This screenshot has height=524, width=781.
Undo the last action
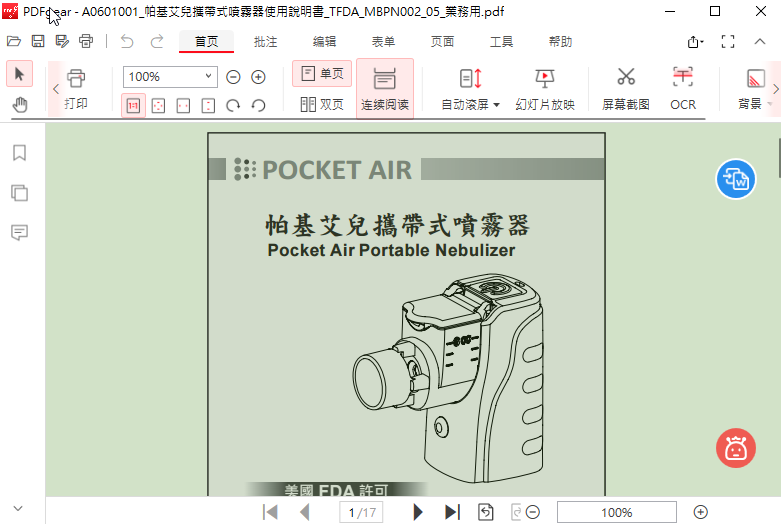(x=127, y=41)
